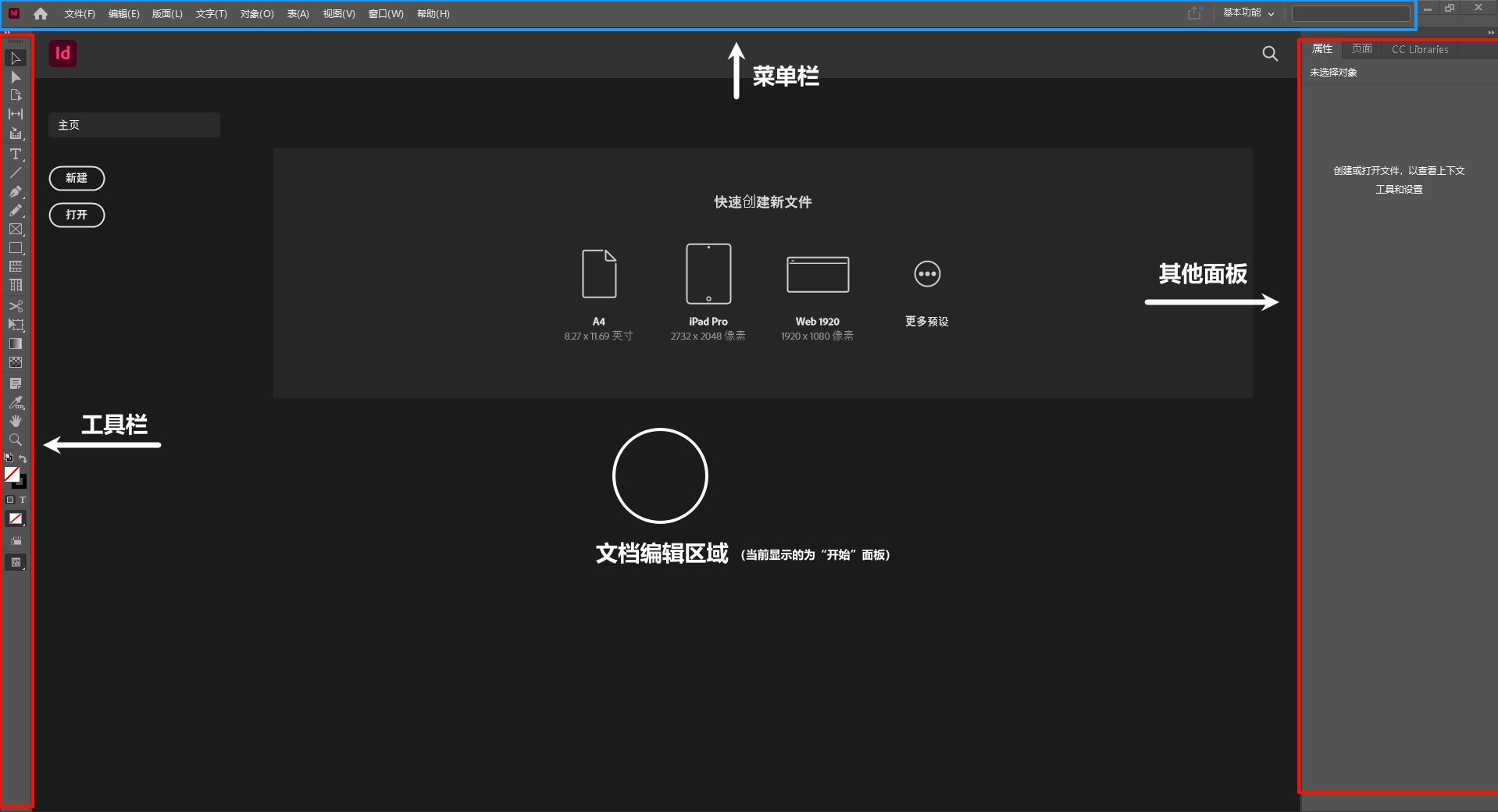Choose the iPad Pro preset thumbnail
Screen dimensions: 1498x812
708,274
